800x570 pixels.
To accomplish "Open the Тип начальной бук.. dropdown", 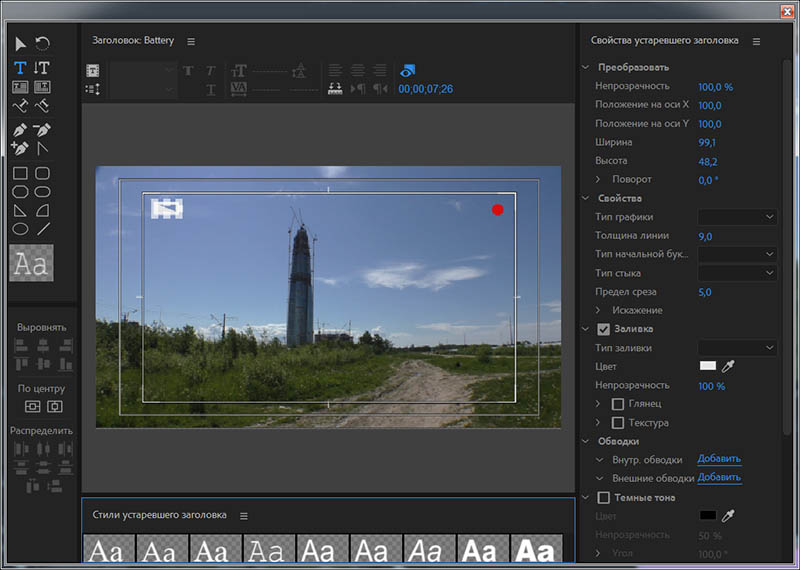I will (x=737, y=254).
